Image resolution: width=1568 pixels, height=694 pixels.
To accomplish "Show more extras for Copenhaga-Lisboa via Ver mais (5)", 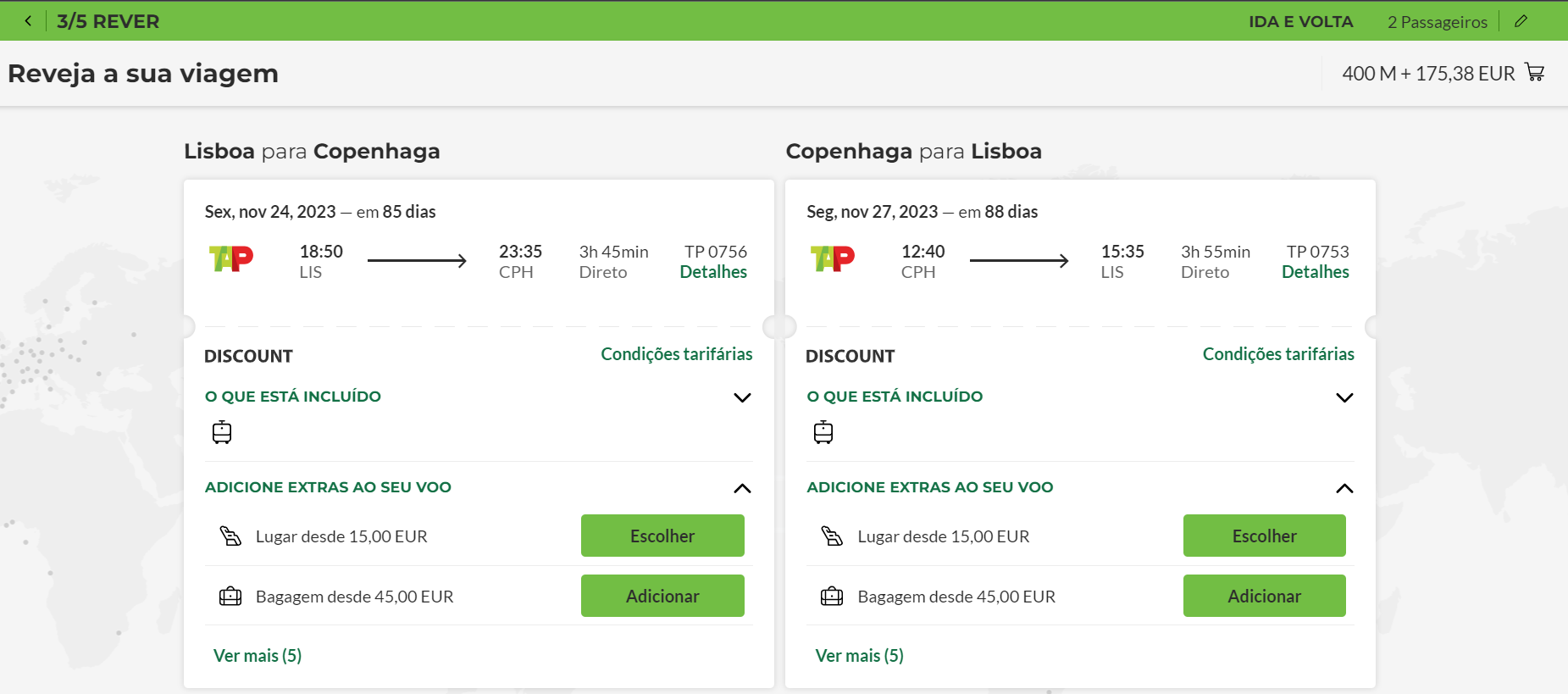I will tap(859, 656).
